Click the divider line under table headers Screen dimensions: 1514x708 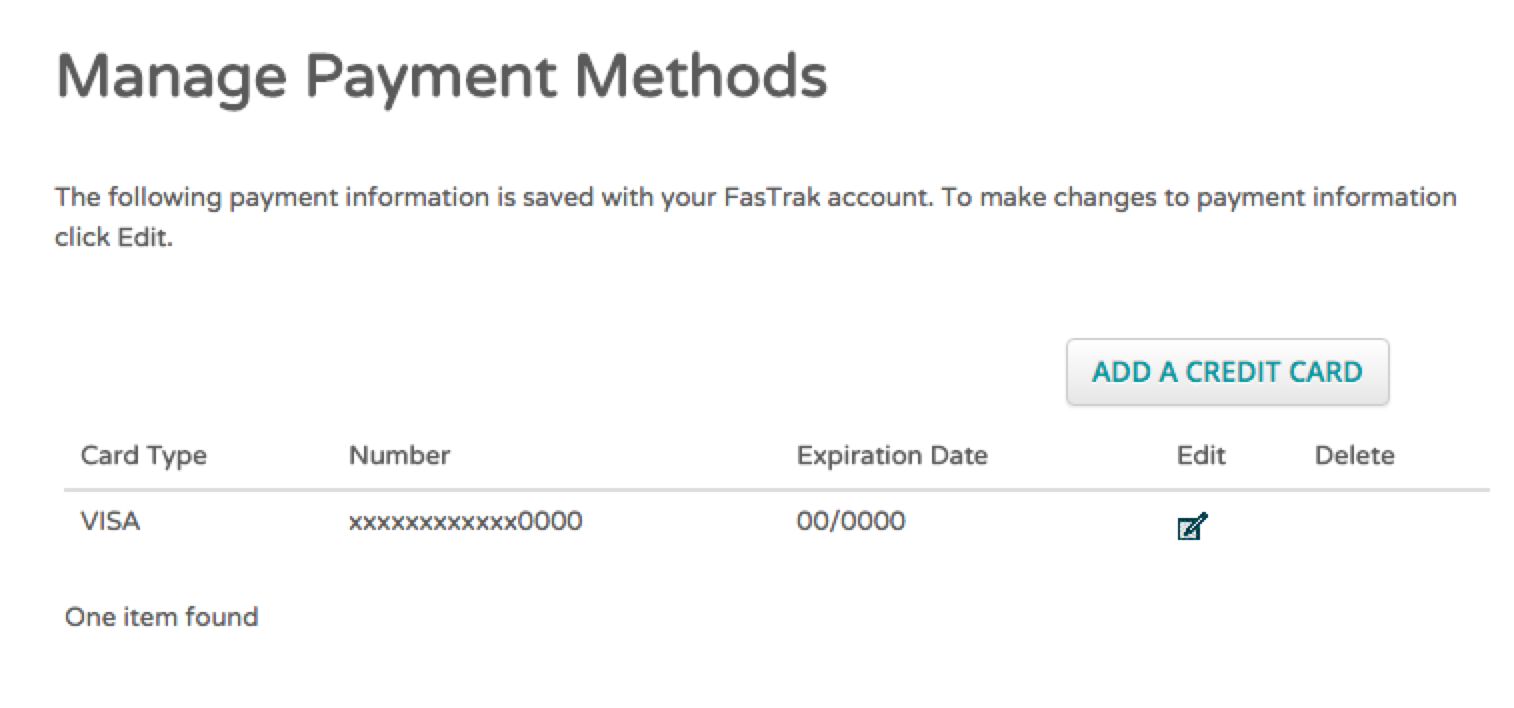[x=777, y=490]
